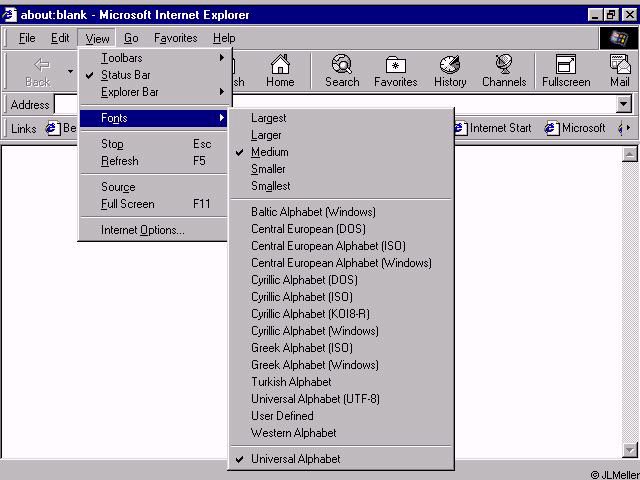640x480 pixels.
Task: Select Smaller font size
Action: [341, 169]
